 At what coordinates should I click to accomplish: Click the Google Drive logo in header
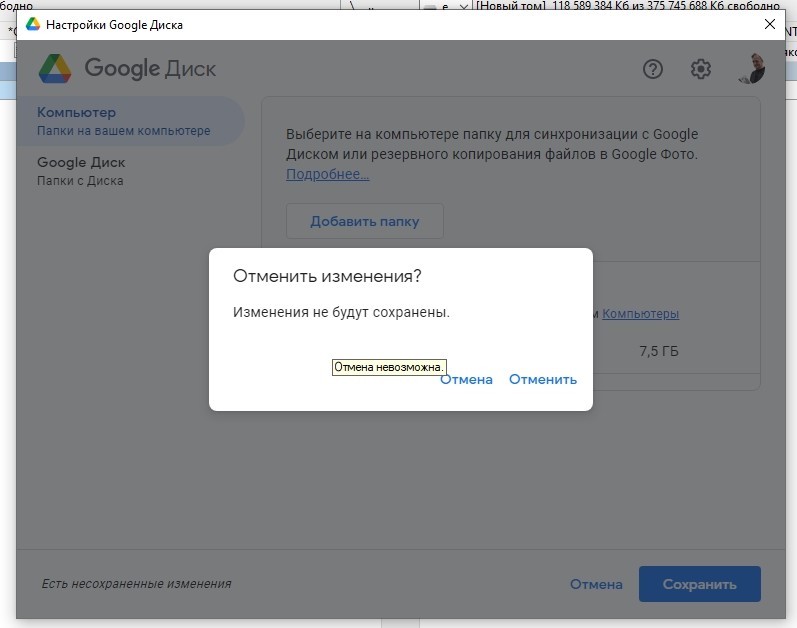click(x=55, y=69)
